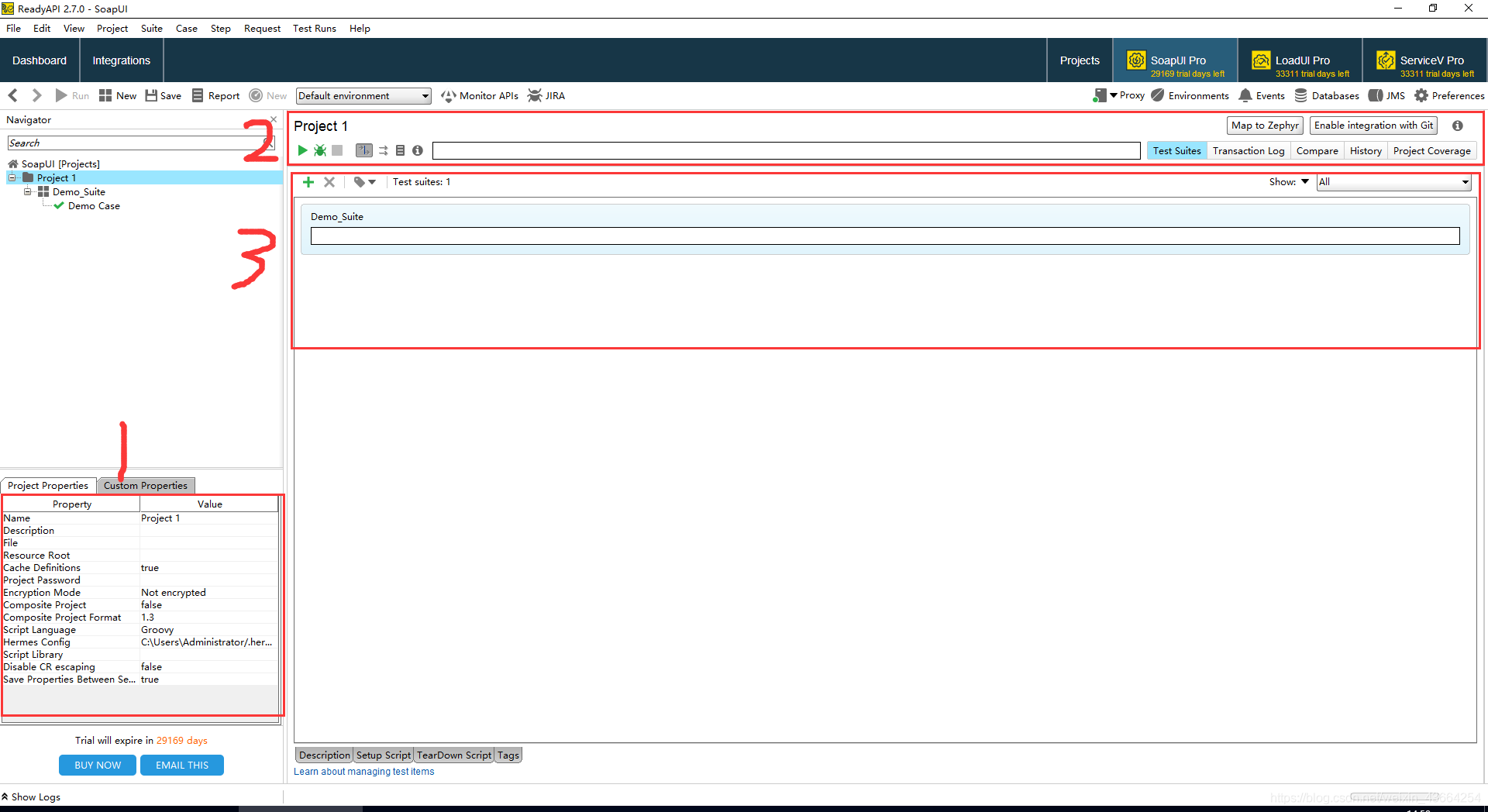Click the EMAIL THIS button
Image resolution: width=1488 pixels, height=812 pixels.
click(x=182, y=766)
